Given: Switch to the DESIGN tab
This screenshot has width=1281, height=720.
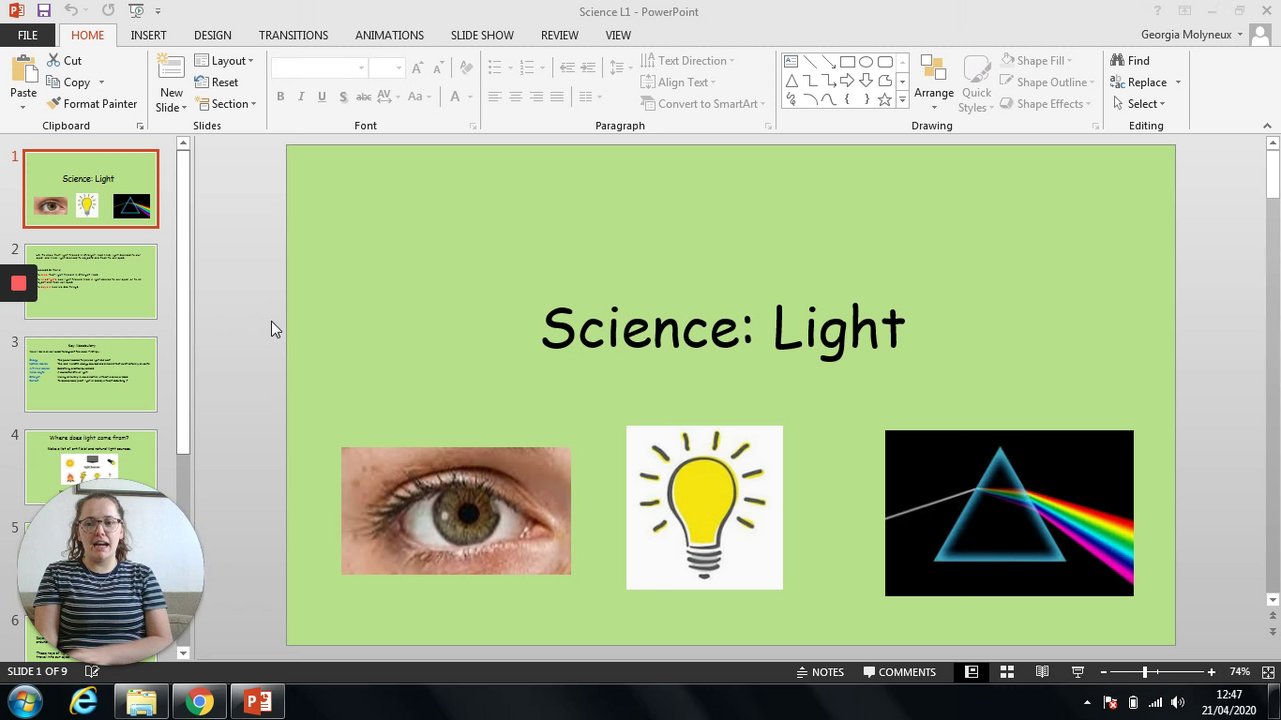Looking at the screenshot, I should point(212,35).
